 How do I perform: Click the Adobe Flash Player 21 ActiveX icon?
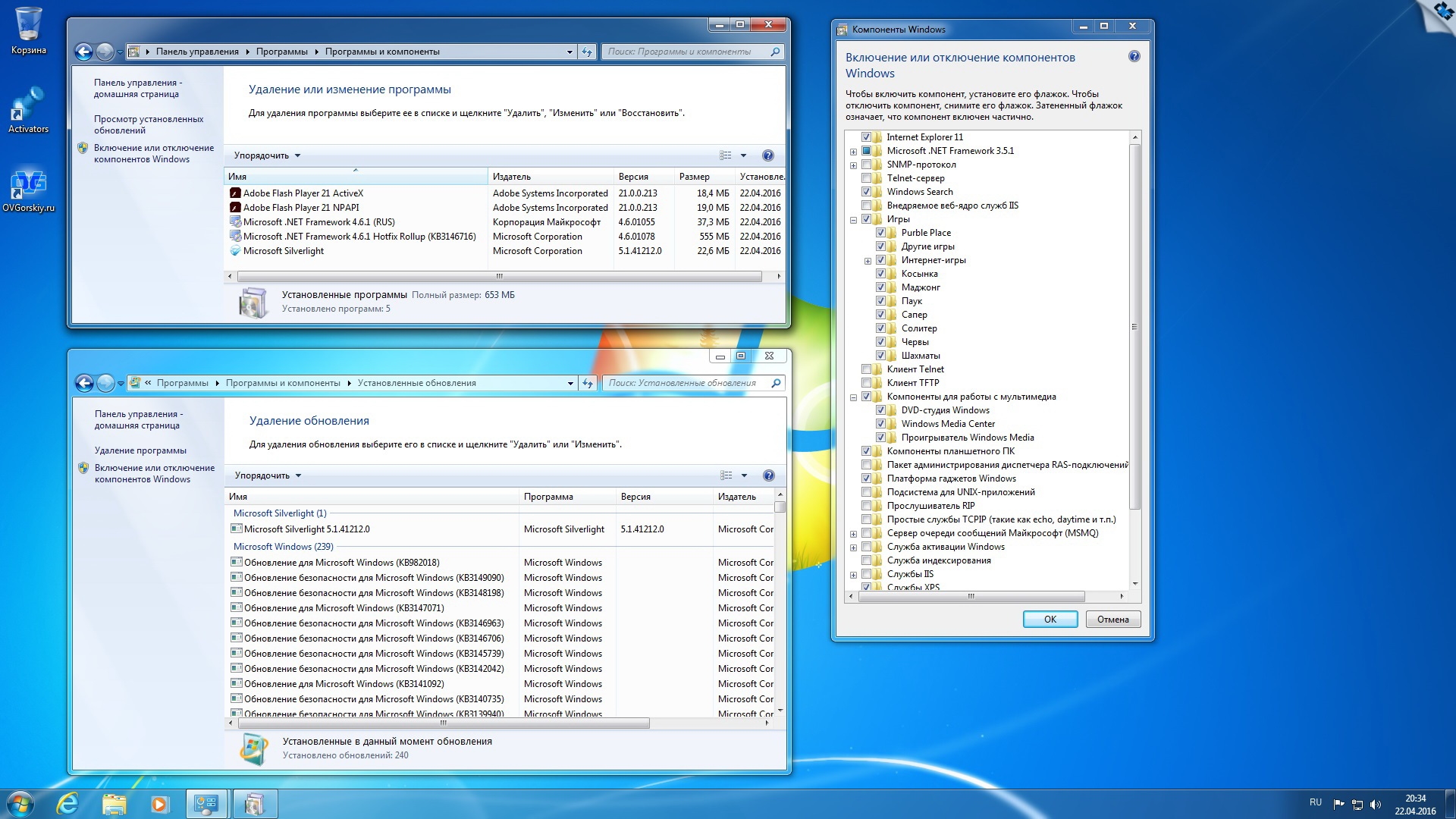tap(235, 193)
